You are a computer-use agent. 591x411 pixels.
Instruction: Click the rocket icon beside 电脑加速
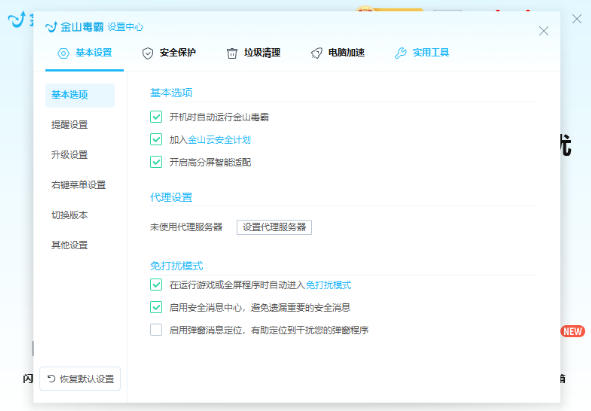(317, 53)
